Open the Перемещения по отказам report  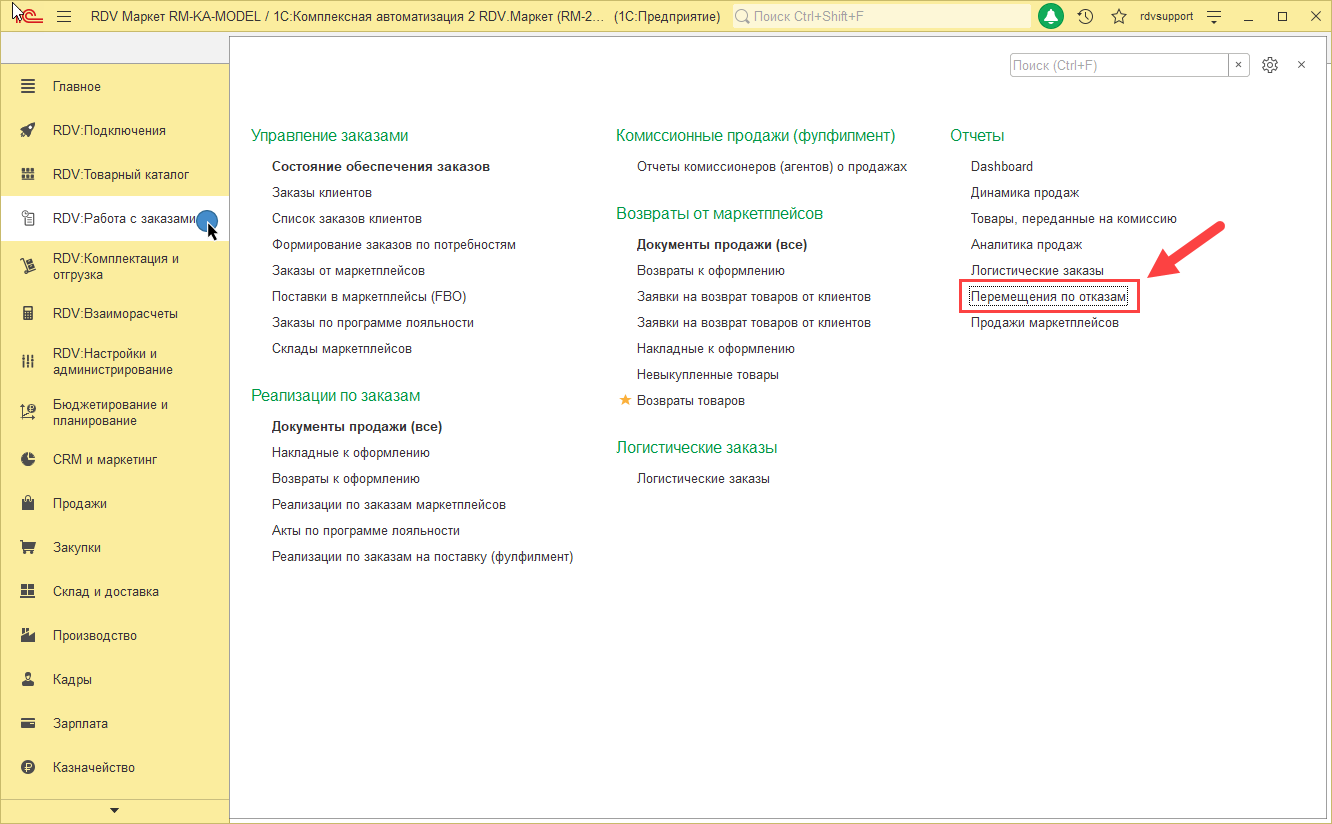coord(1049,297)
